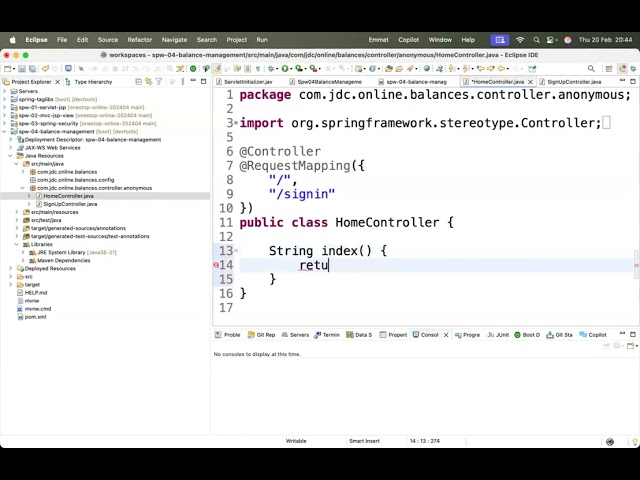Expand the src/main/resources folder
640x480 pixels.
pos(17,212)
